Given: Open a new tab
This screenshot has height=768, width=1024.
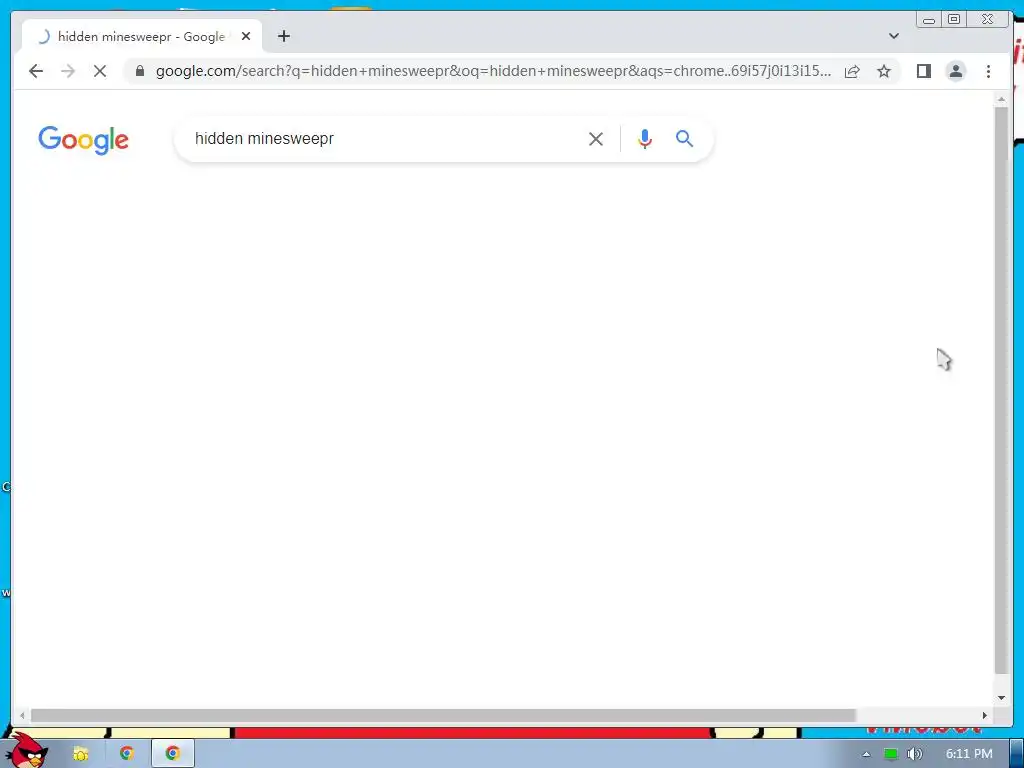Looking at the screenshot, I should 283,37.
